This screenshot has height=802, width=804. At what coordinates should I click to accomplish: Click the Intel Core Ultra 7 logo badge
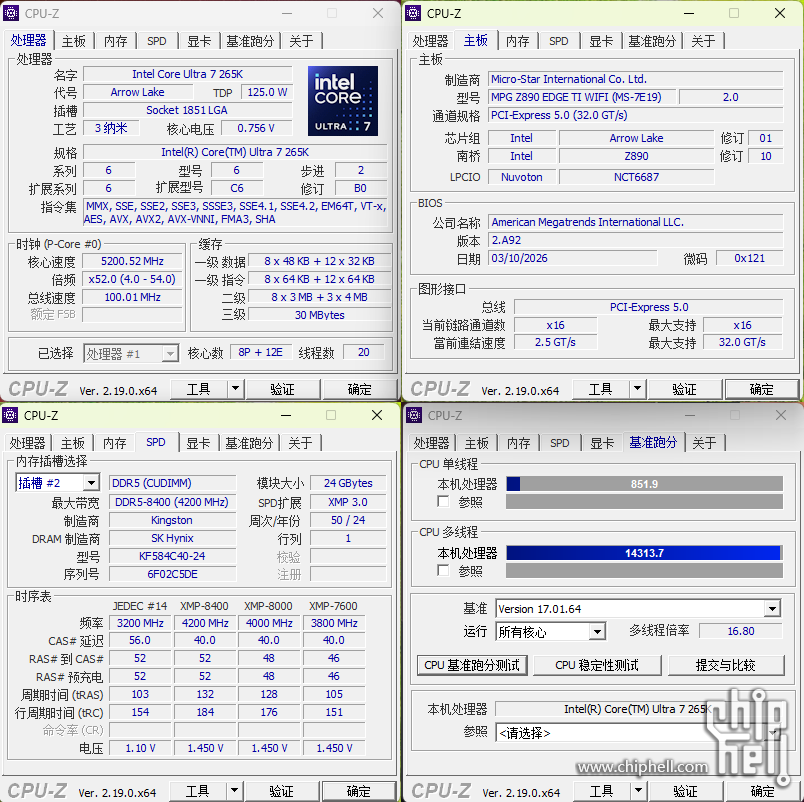(x=342, y=100)
